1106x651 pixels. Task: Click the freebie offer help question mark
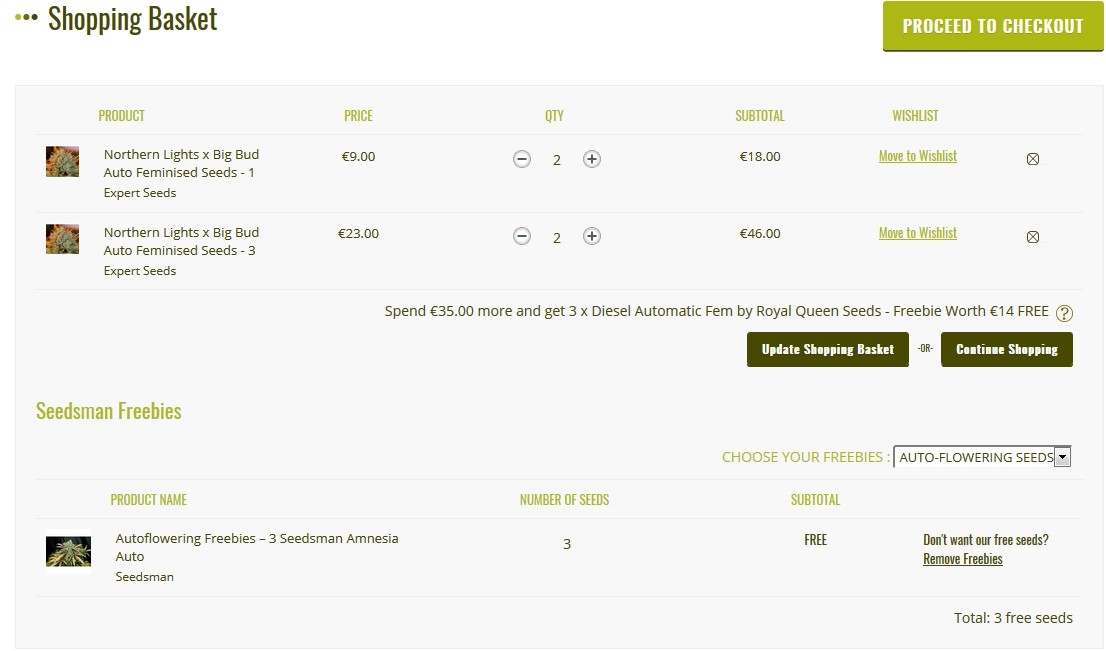coord(1064,313)
